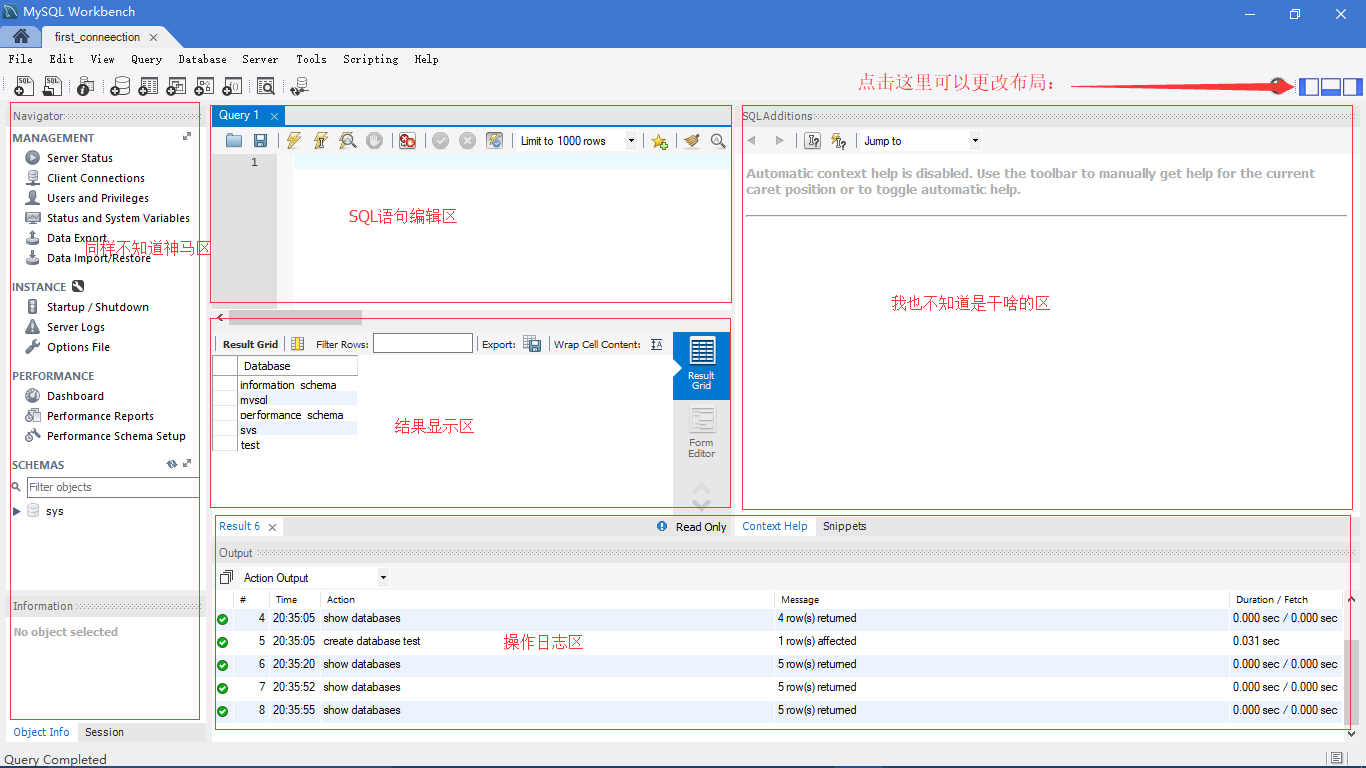This screenshot has width=1366, height=768.
Task: Execute statement under cursor icon
Action: (321, 141)
